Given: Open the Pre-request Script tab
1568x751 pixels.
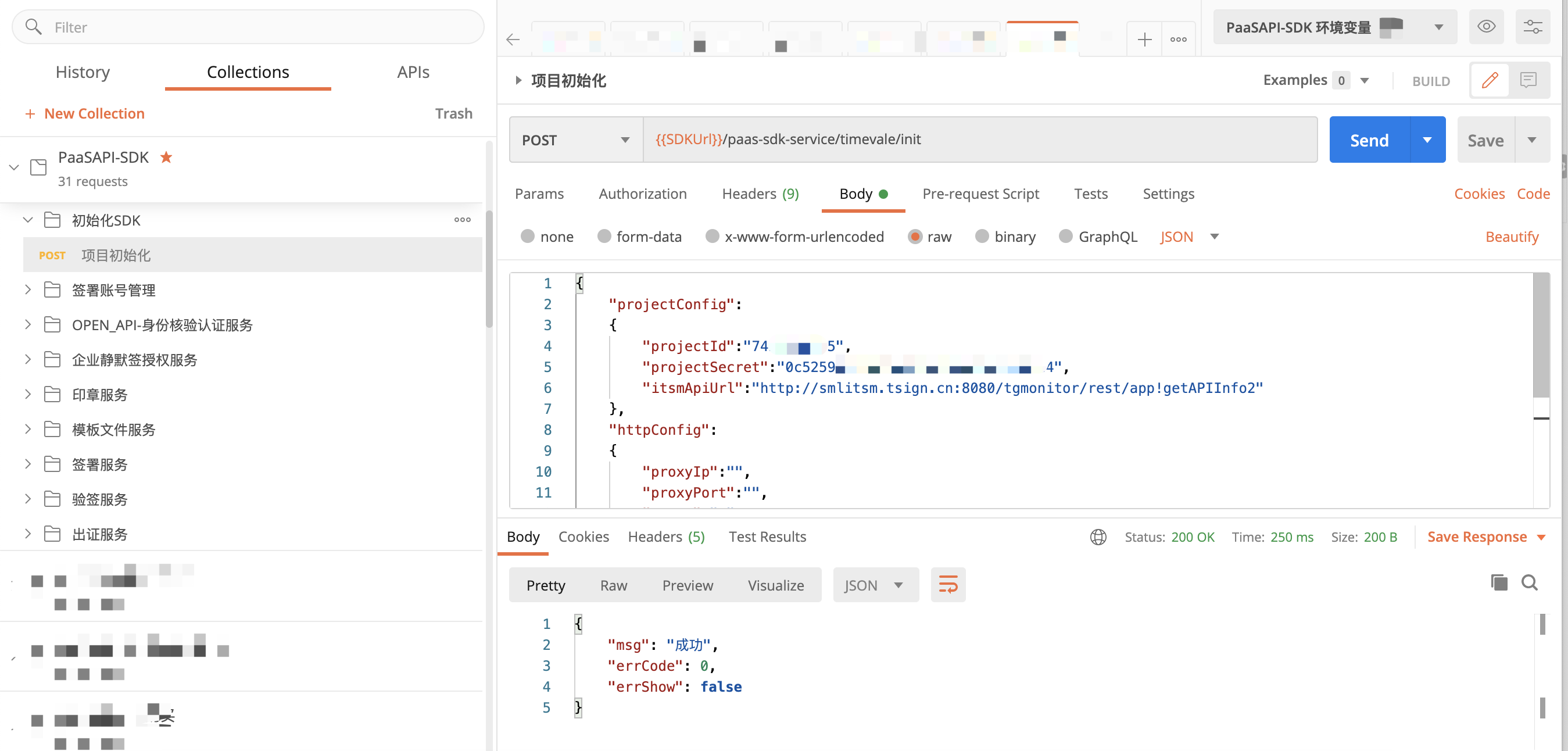Looking at the screenshot, I should pyautogui.click(x=980, y=194).
